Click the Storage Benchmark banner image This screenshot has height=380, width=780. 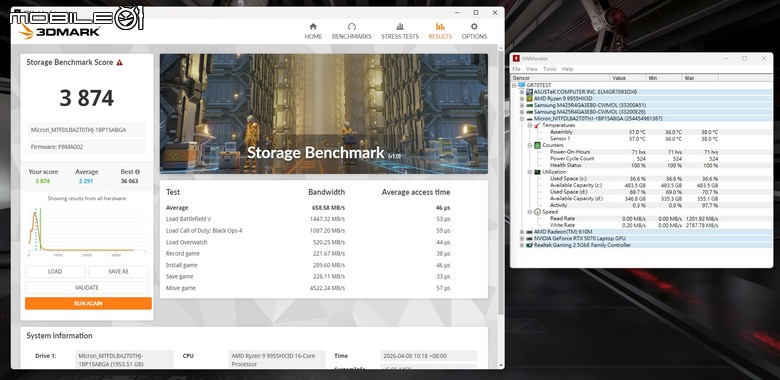coord(324,114)
